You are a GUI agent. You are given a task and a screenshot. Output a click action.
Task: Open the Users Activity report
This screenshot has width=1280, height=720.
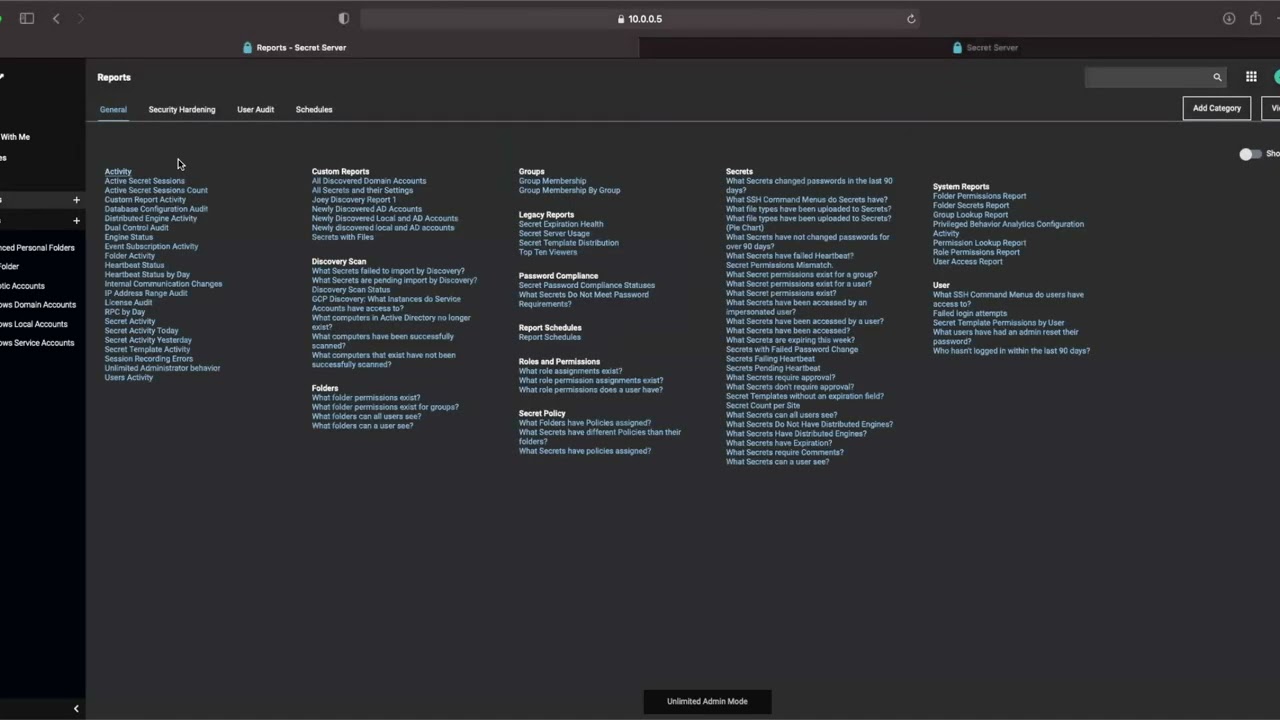129,377
